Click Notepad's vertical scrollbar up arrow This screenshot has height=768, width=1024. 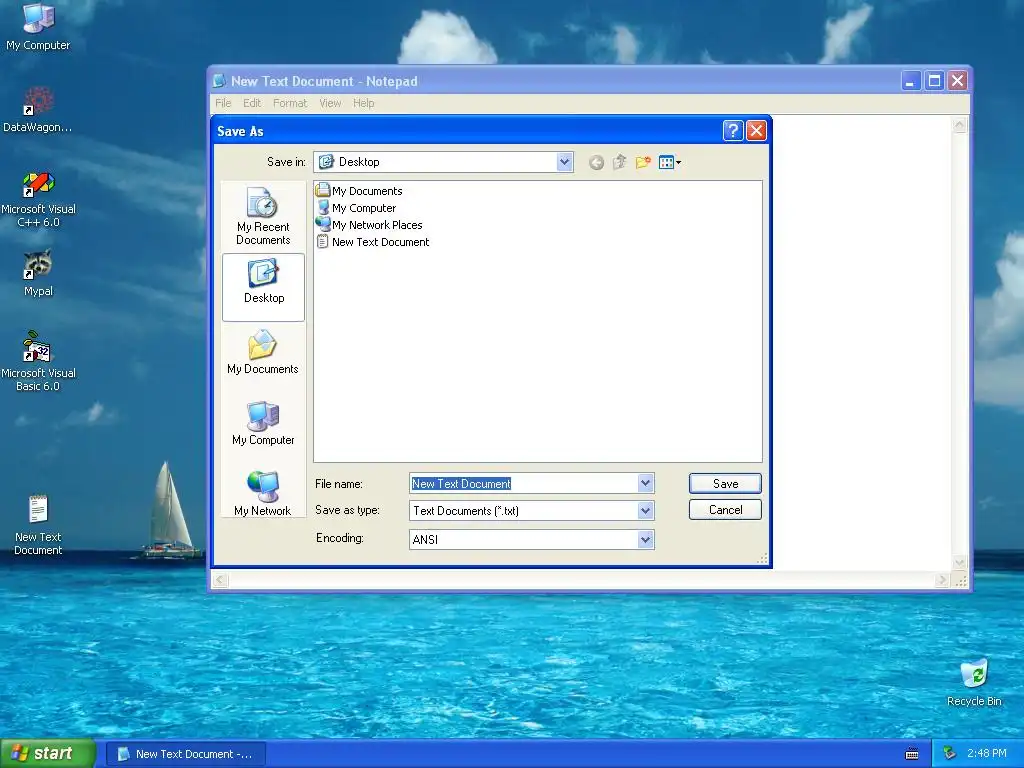tap(959, 125)
